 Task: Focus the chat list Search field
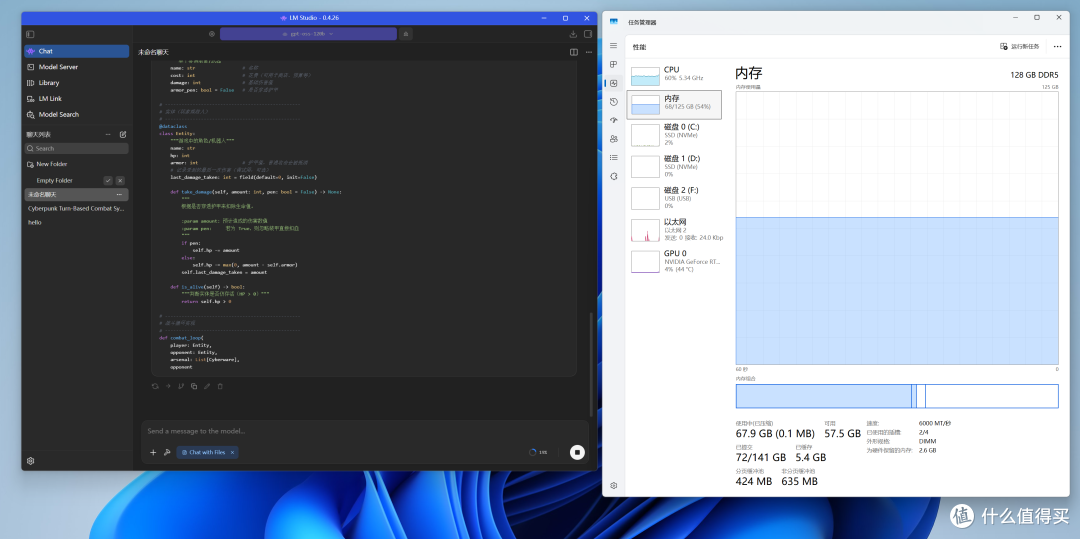(x=76, y=148)
